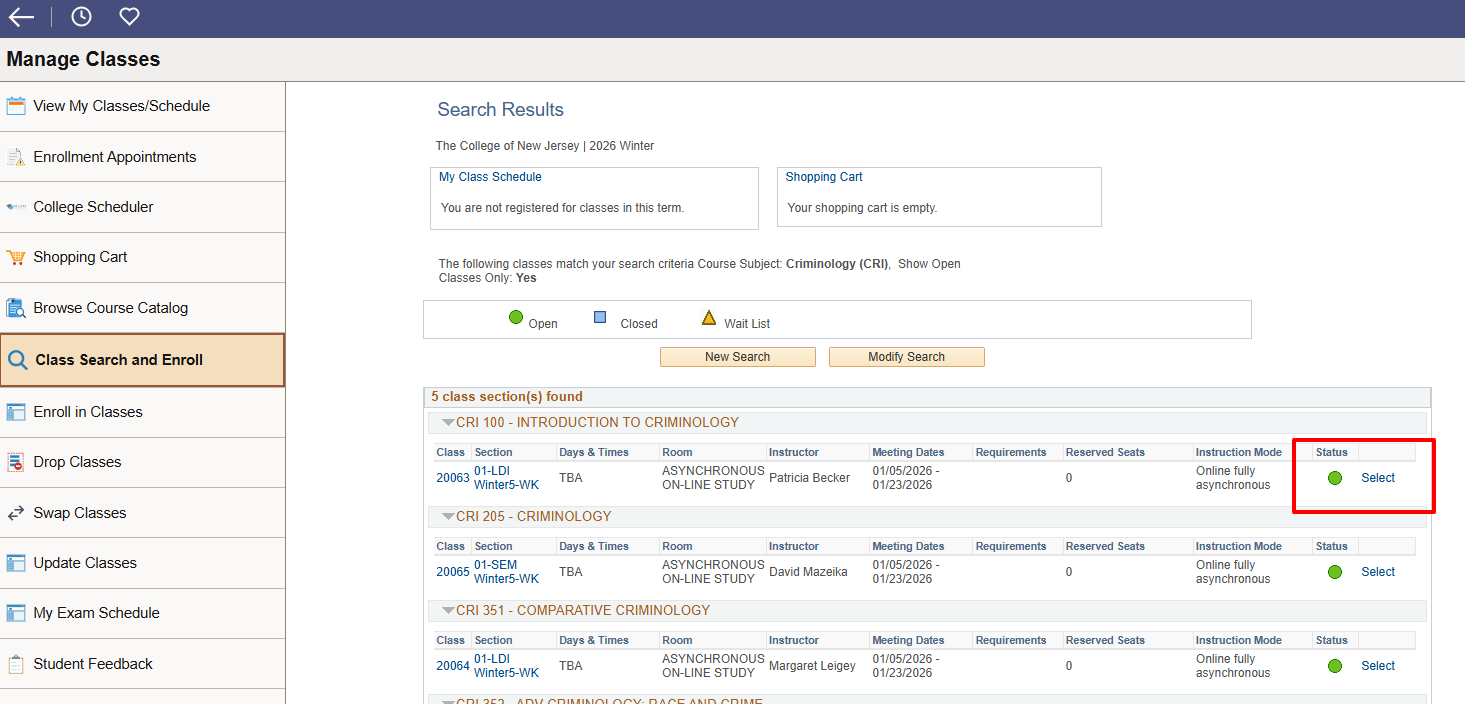
Task: Collapse the CRI 205 Criminology section
Action: [448, 517]
